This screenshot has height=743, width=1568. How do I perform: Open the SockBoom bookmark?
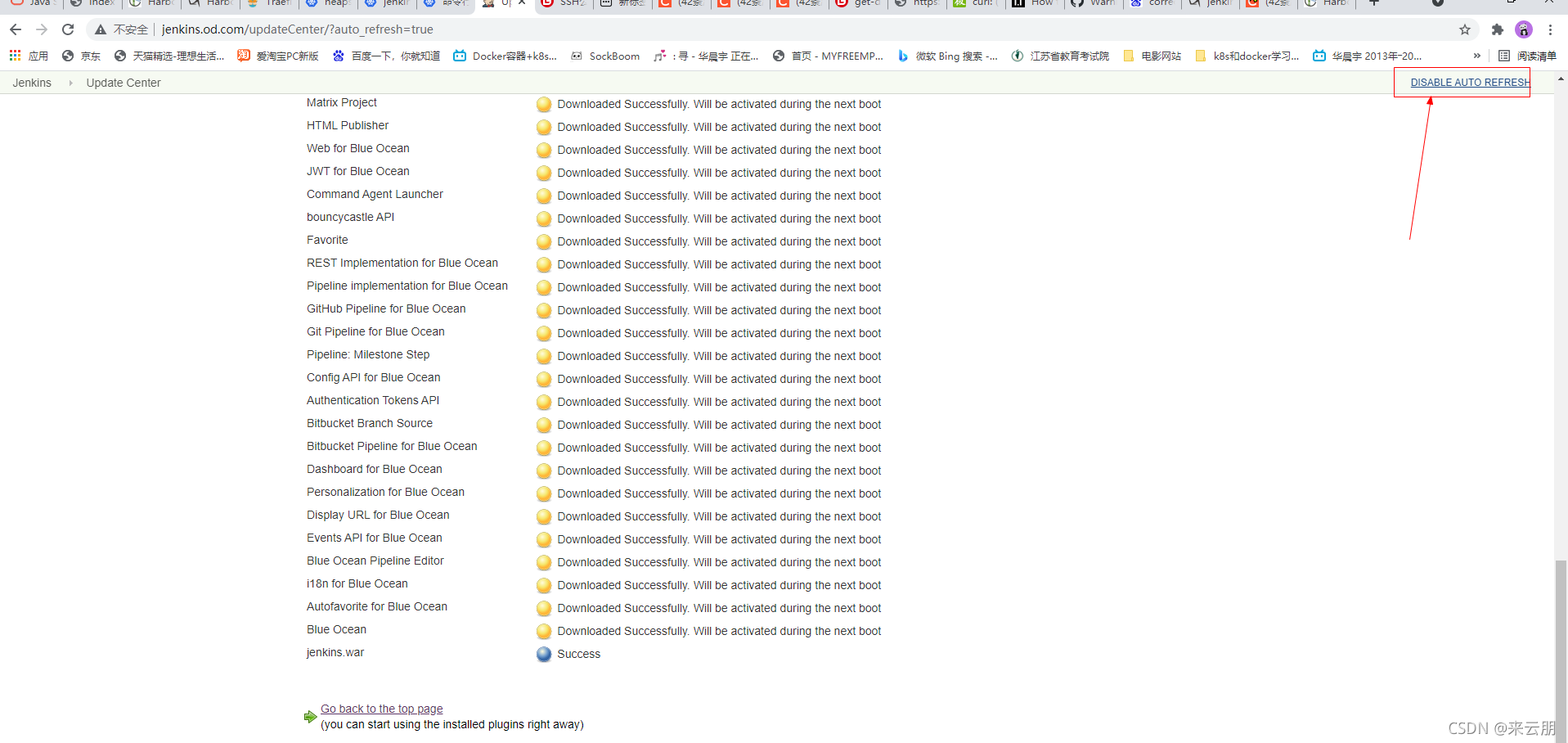tap(605, 56)
